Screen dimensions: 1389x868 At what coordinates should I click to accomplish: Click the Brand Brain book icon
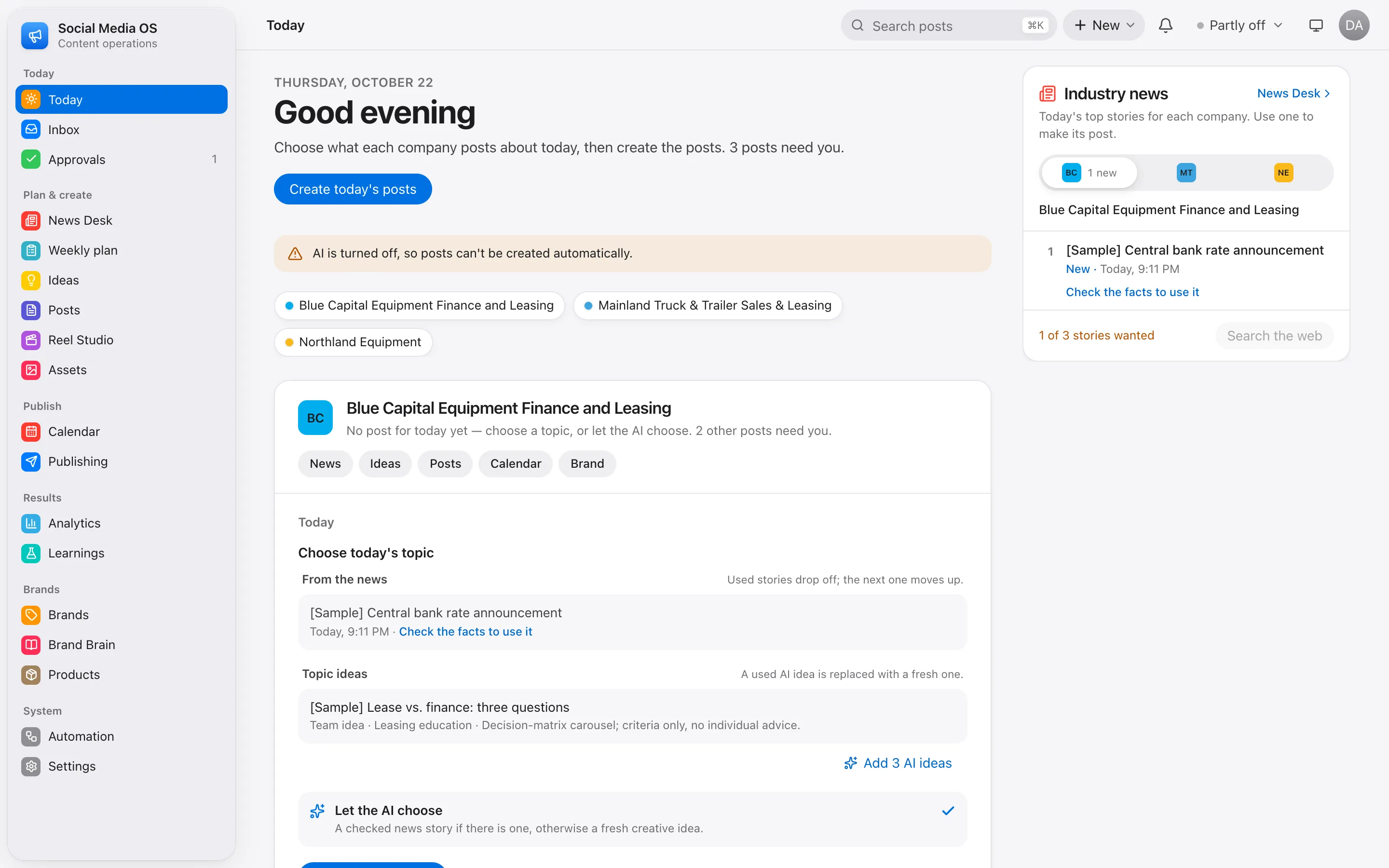[31, 645]
